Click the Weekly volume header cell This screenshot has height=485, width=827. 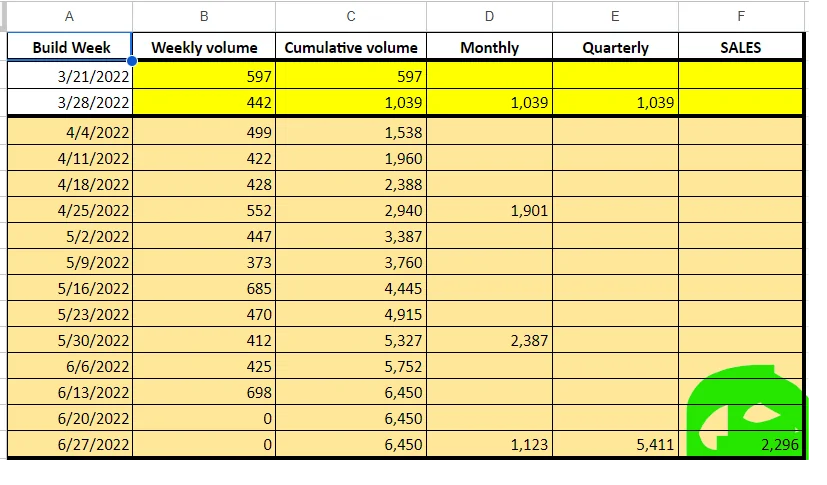click(204, 47)
